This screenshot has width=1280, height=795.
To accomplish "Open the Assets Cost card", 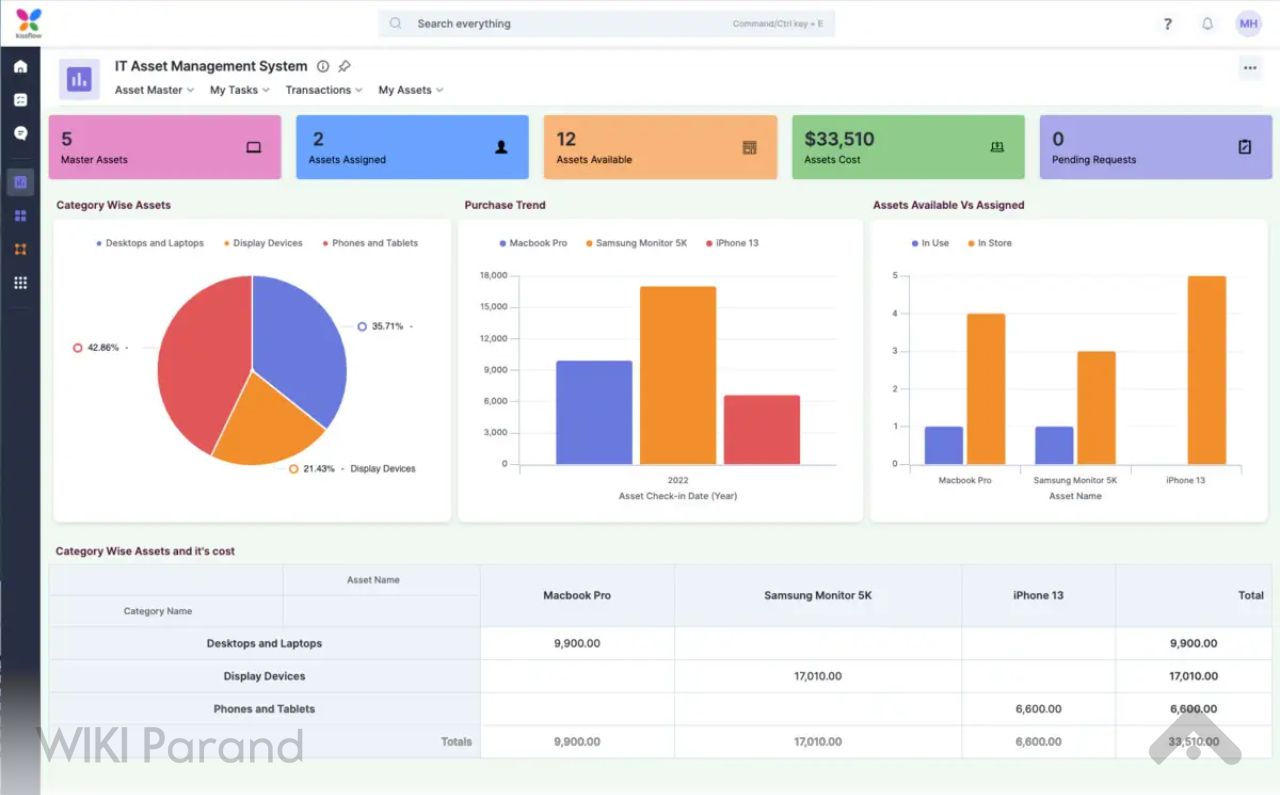I will click(x=908, y=147).
